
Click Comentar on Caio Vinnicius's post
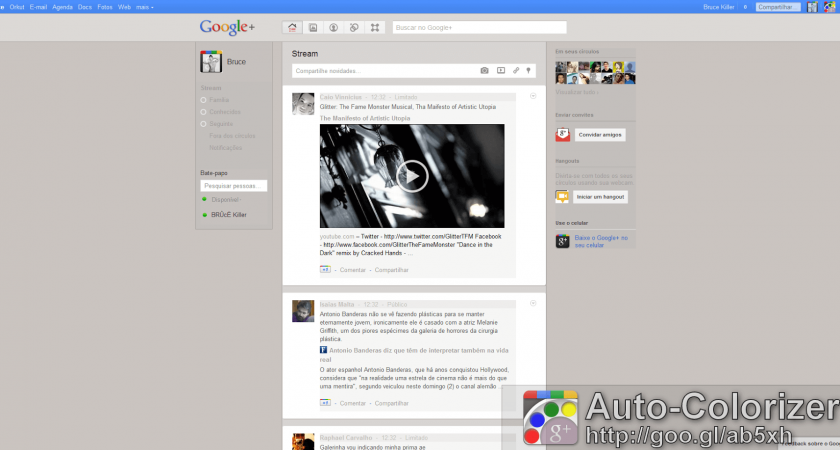pyautogui.click(x=352, y=270)
